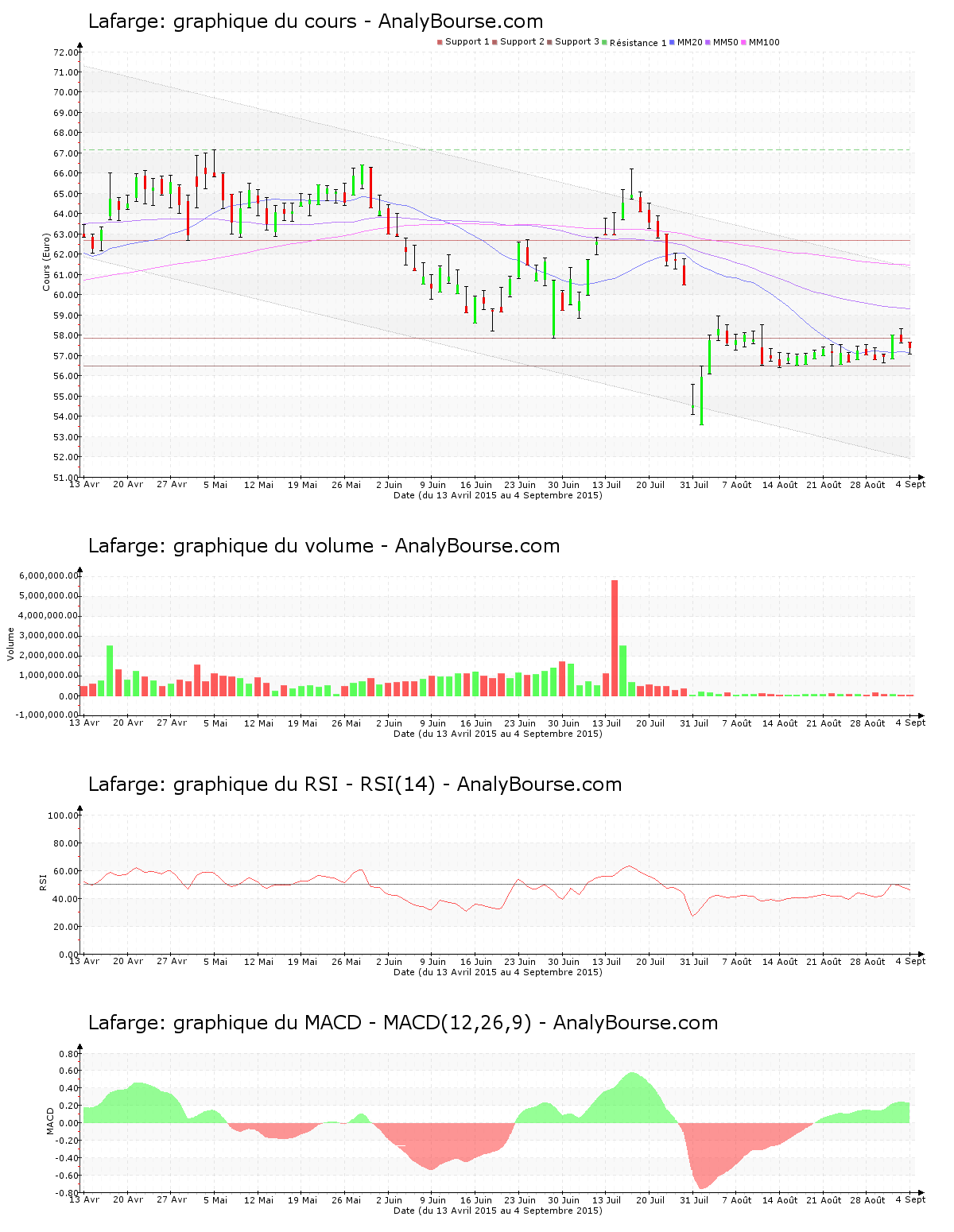Click '2 Juin' on the RSI chart axis
954x1232 pixels.
coord(390,962)
